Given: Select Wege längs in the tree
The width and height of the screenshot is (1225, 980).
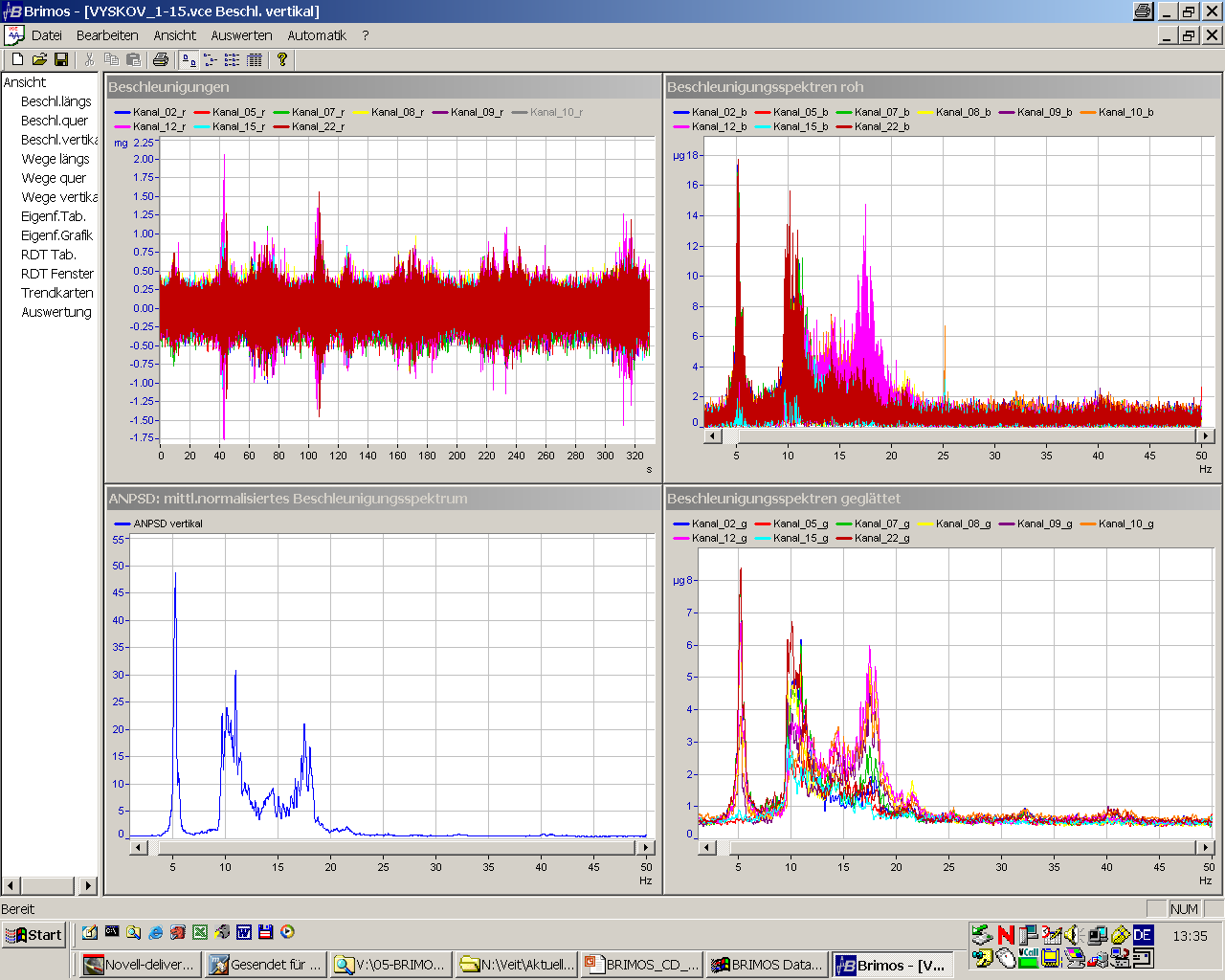Looking at the screenshot, I should click(56, 159).
